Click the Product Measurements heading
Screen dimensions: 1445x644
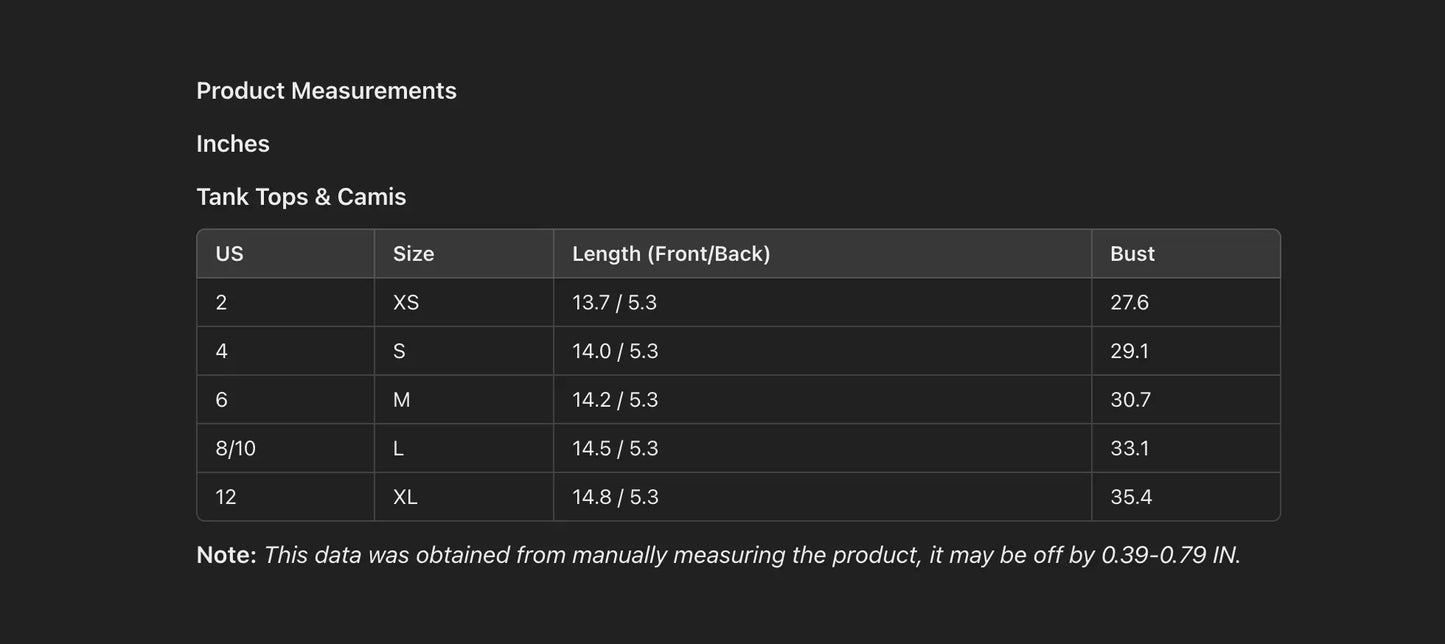(x=326, y=91)
